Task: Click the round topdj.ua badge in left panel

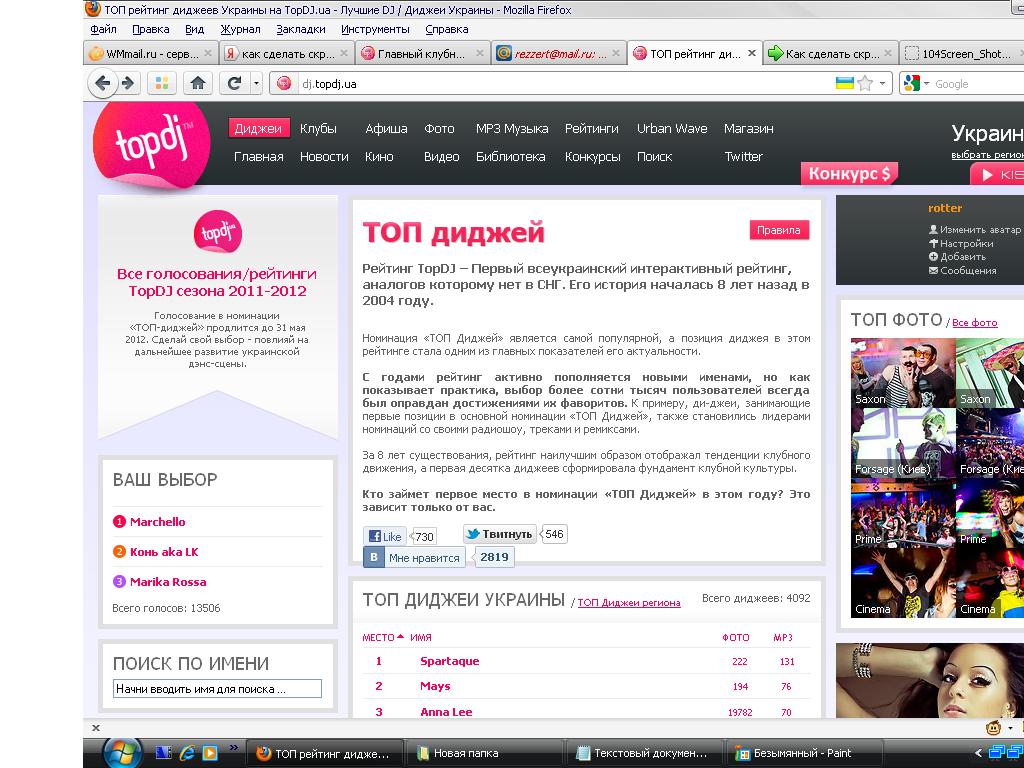Action: (217, 232)
